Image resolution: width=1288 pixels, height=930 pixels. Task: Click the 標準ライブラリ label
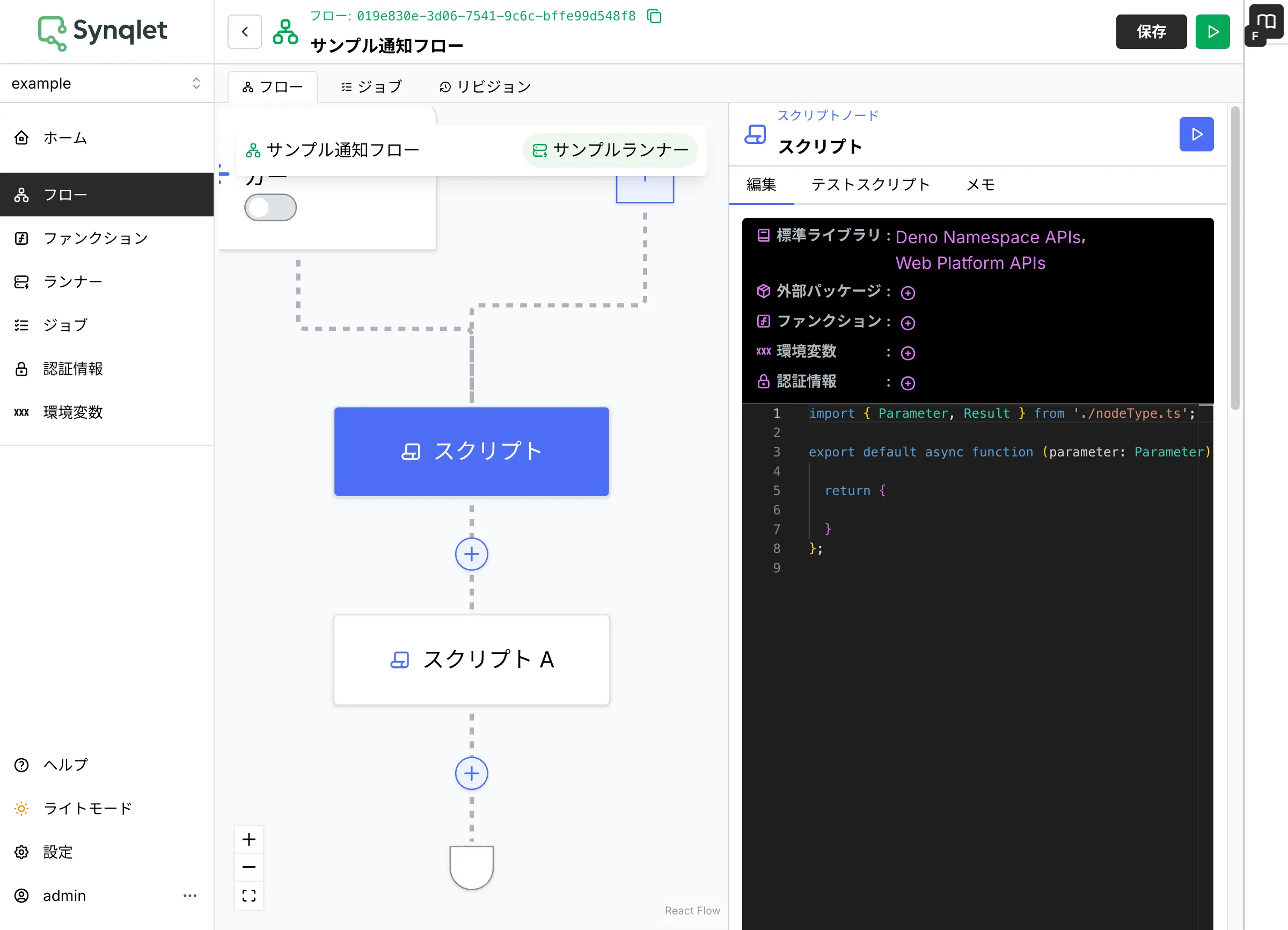pyautogui.click(x=828, y=235)
